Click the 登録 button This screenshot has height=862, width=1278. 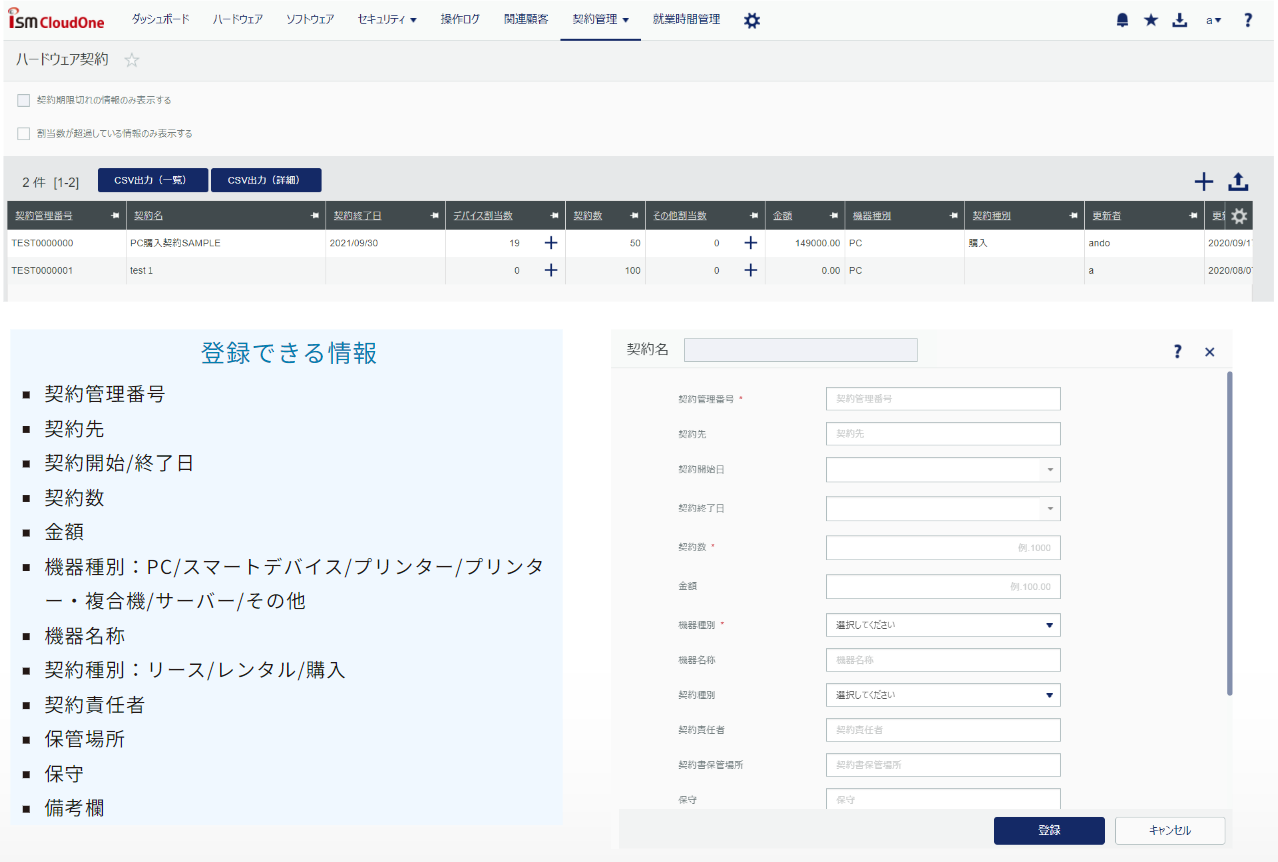[1049, 831]
